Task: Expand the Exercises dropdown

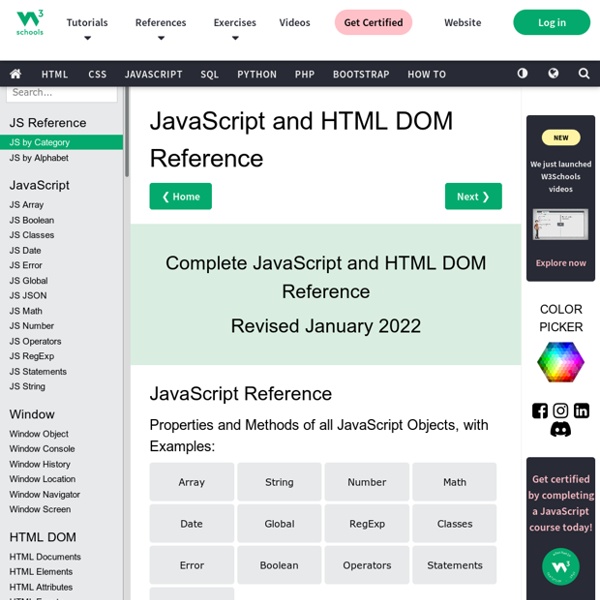Action: pos(235,28)
